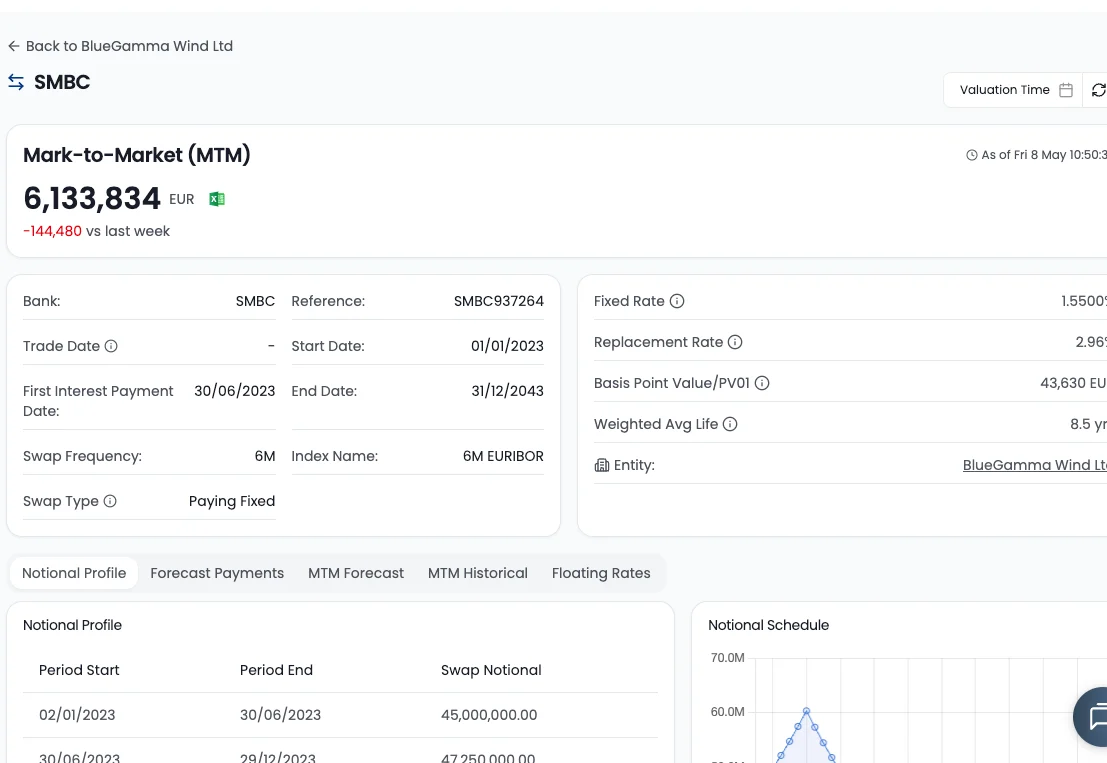Click the Excel export icon beside EUR
The height and width of the screenshot is (763, 1107).
coord(217,199)
